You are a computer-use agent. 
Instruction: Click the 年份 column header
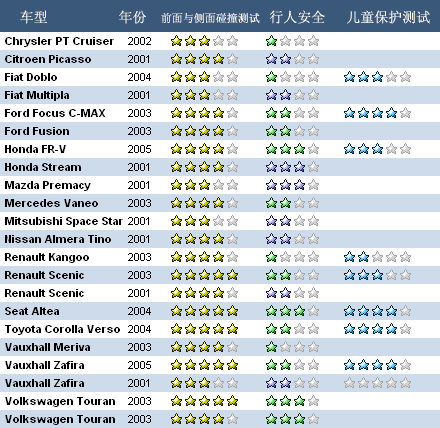click(132, 17)
